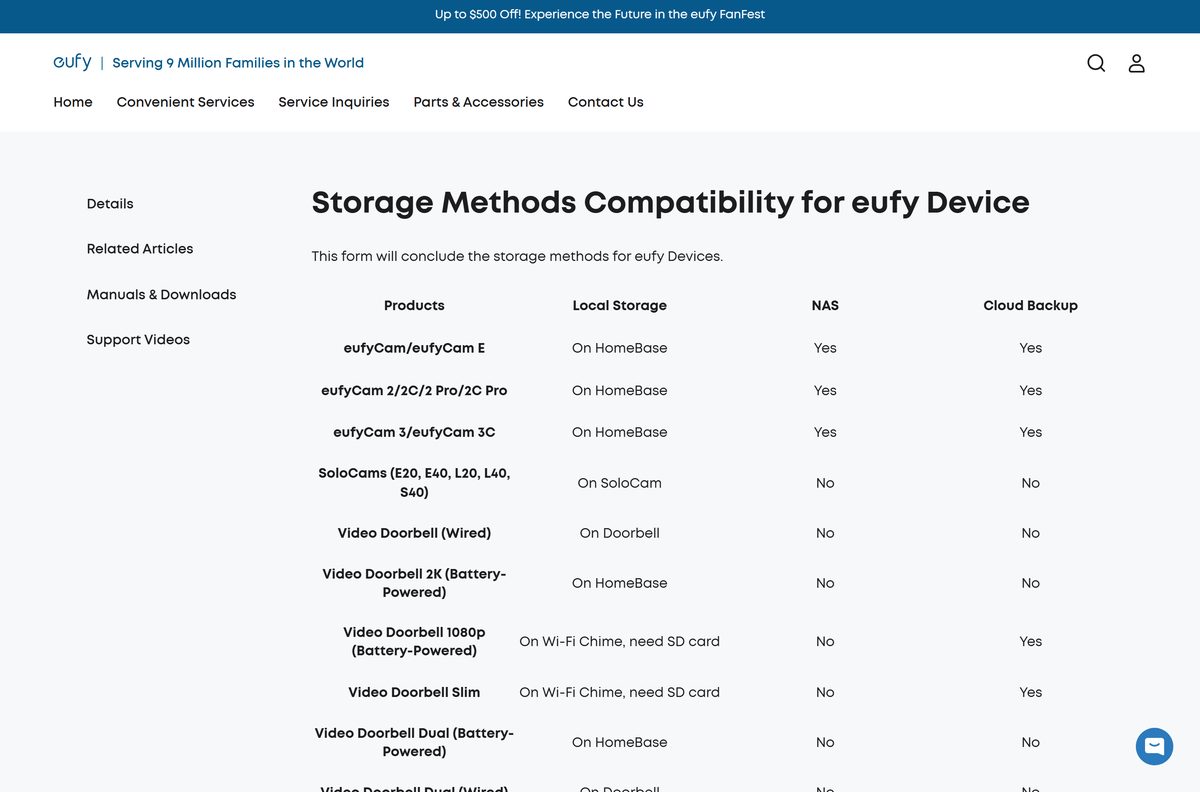Click local storage value for Video Doorbell Slim
1200x792 pixels.
620,692
